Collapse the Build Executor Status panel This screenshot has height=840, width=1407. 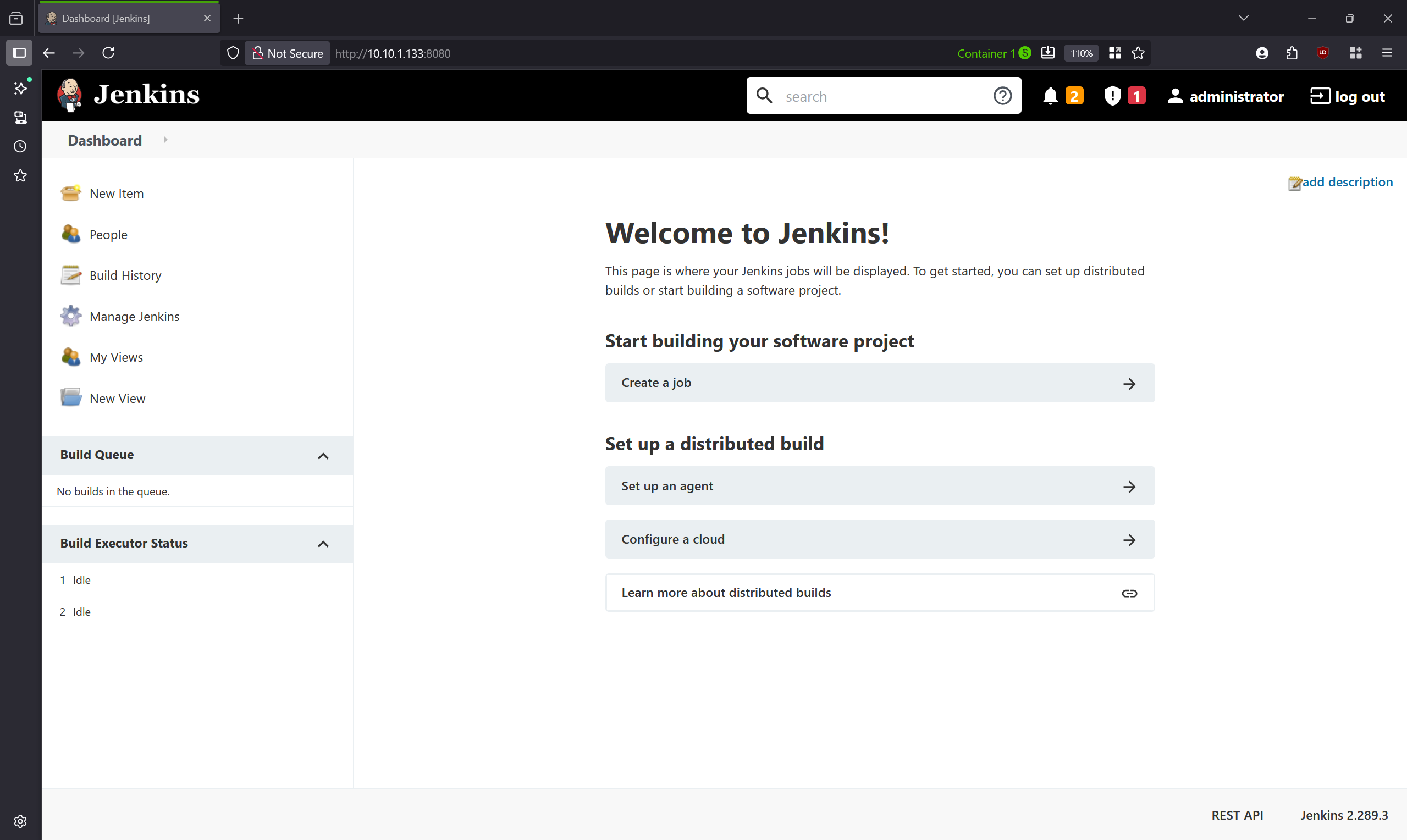pos(323,544)
